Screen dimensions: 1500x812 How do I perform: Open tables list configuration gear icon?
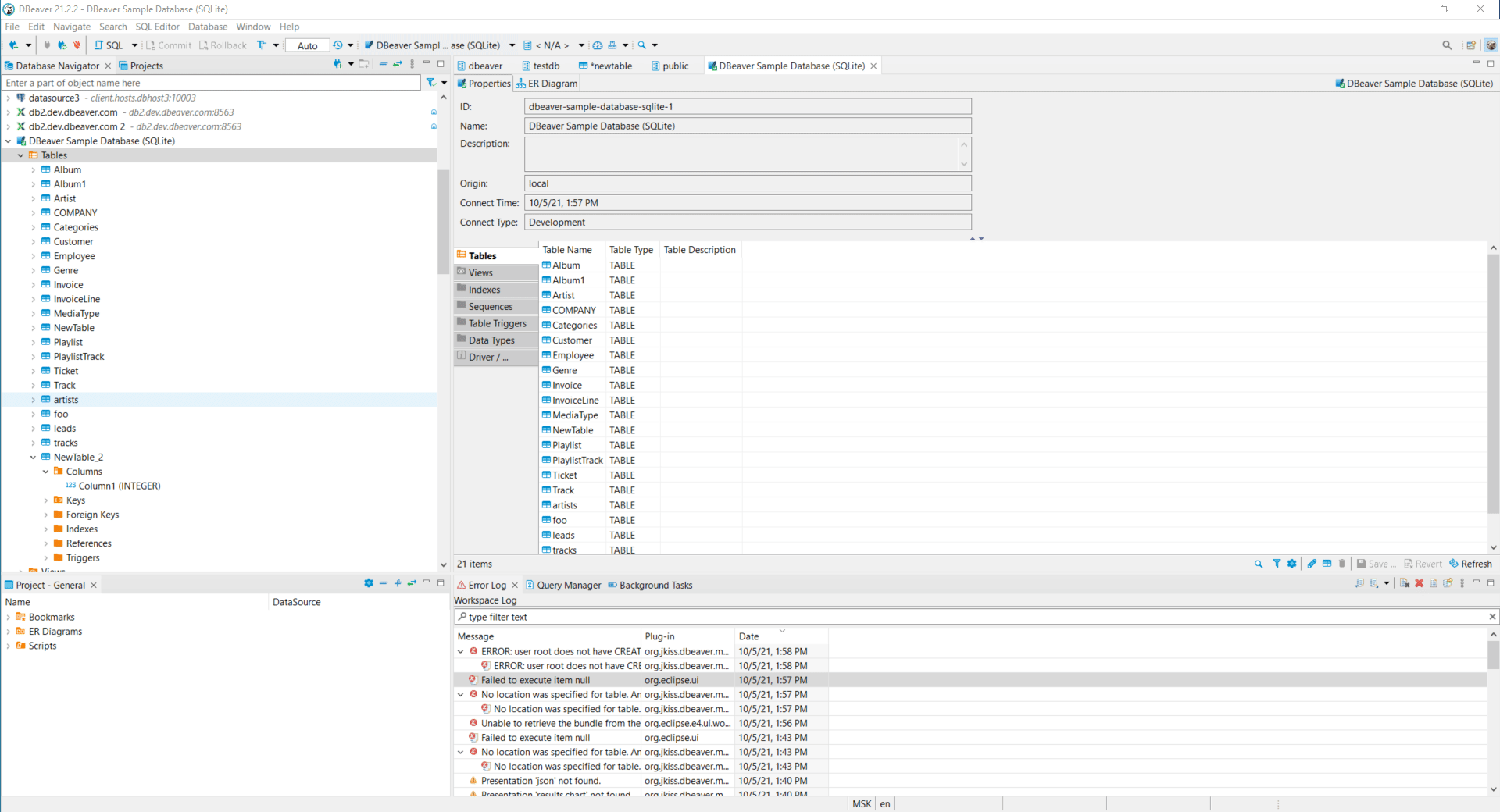tap(1292, 564)
